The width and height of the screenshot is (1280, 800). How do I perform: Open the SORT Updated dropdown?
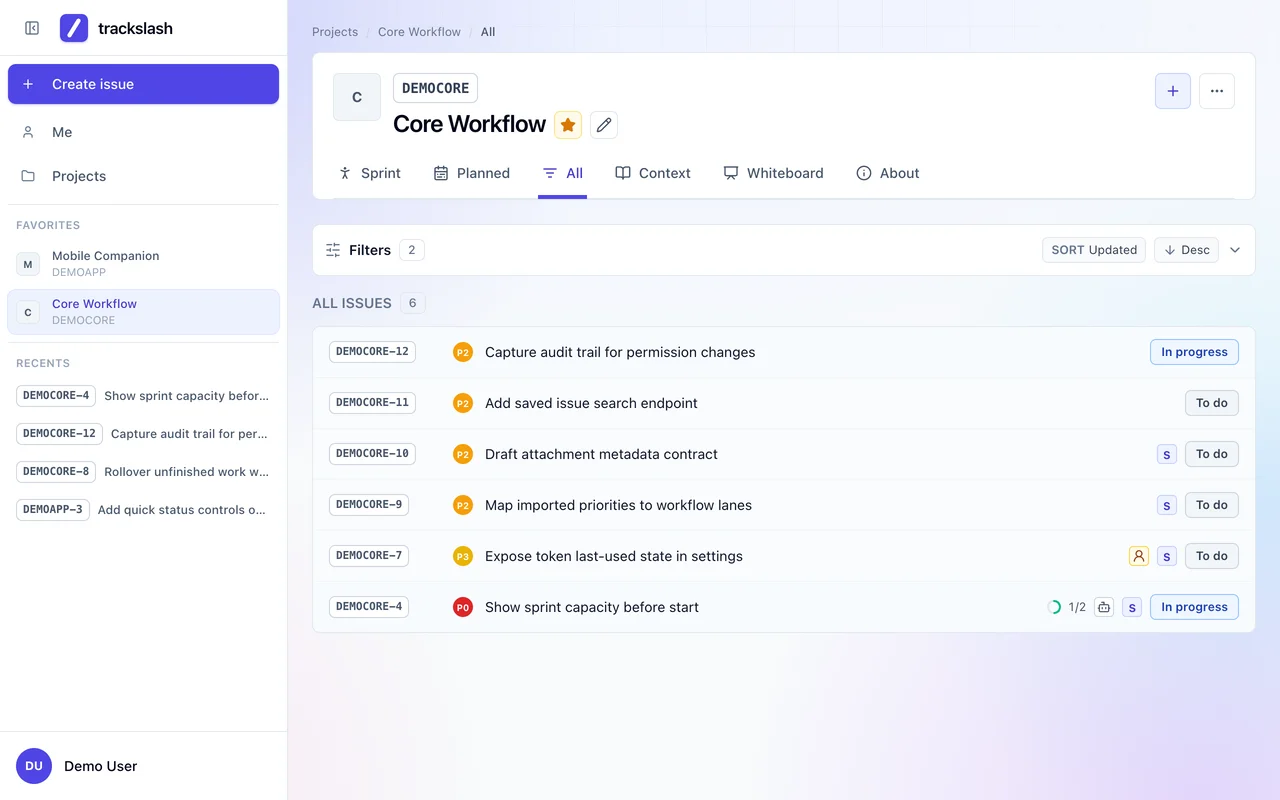1094,250
